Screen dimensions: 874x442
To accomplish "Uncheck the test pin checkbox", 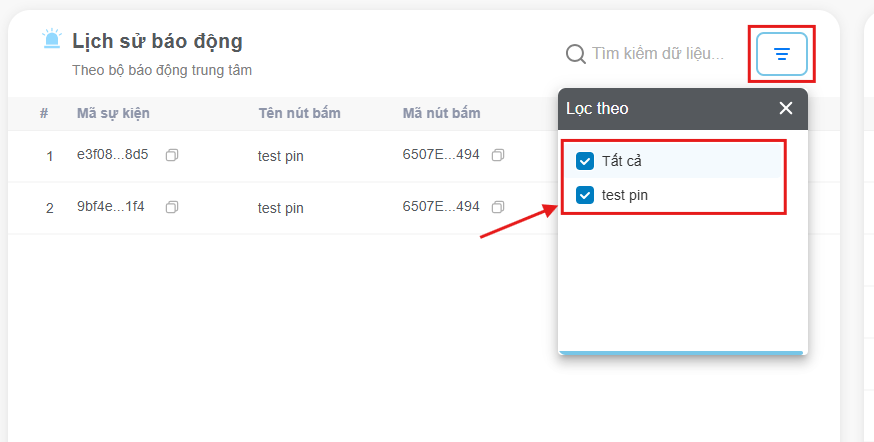I will click(x=585, y=195).
